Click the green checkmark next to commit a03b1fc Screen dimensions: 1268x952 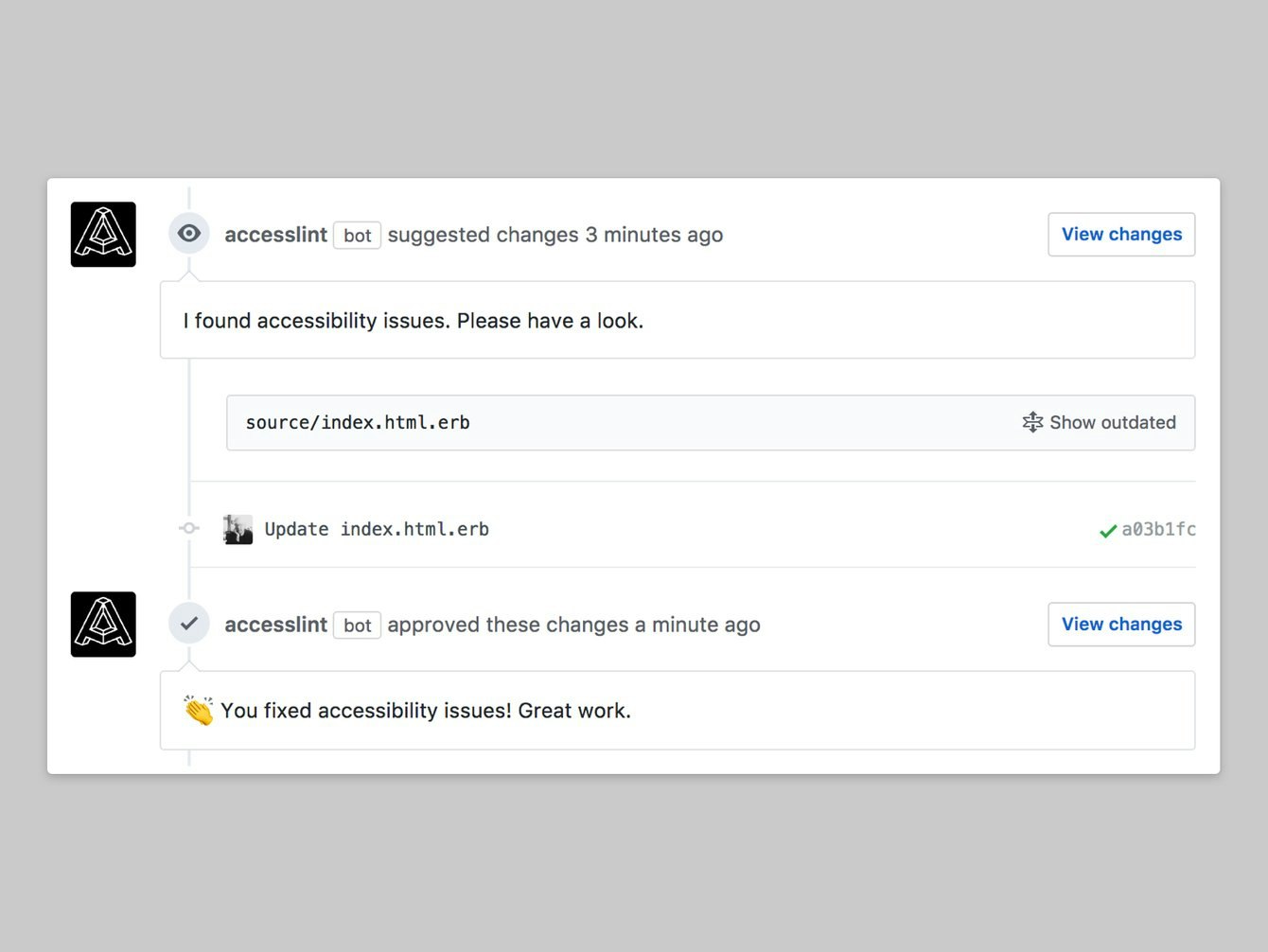tap(1107, 530)
